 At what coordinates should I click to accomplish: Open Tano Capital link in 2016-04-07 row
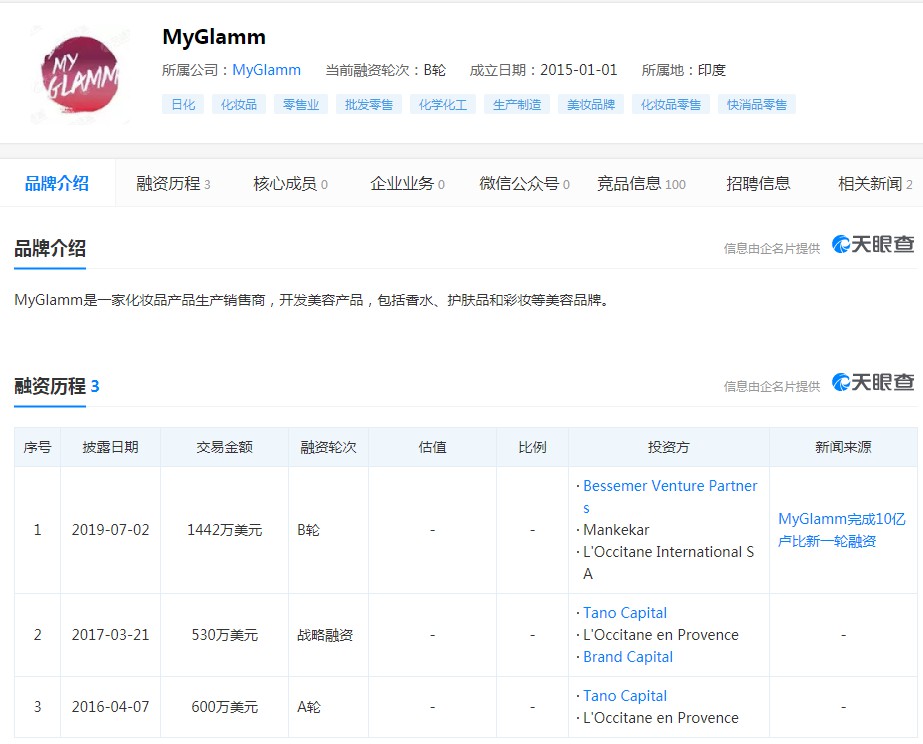click(625, 696)
